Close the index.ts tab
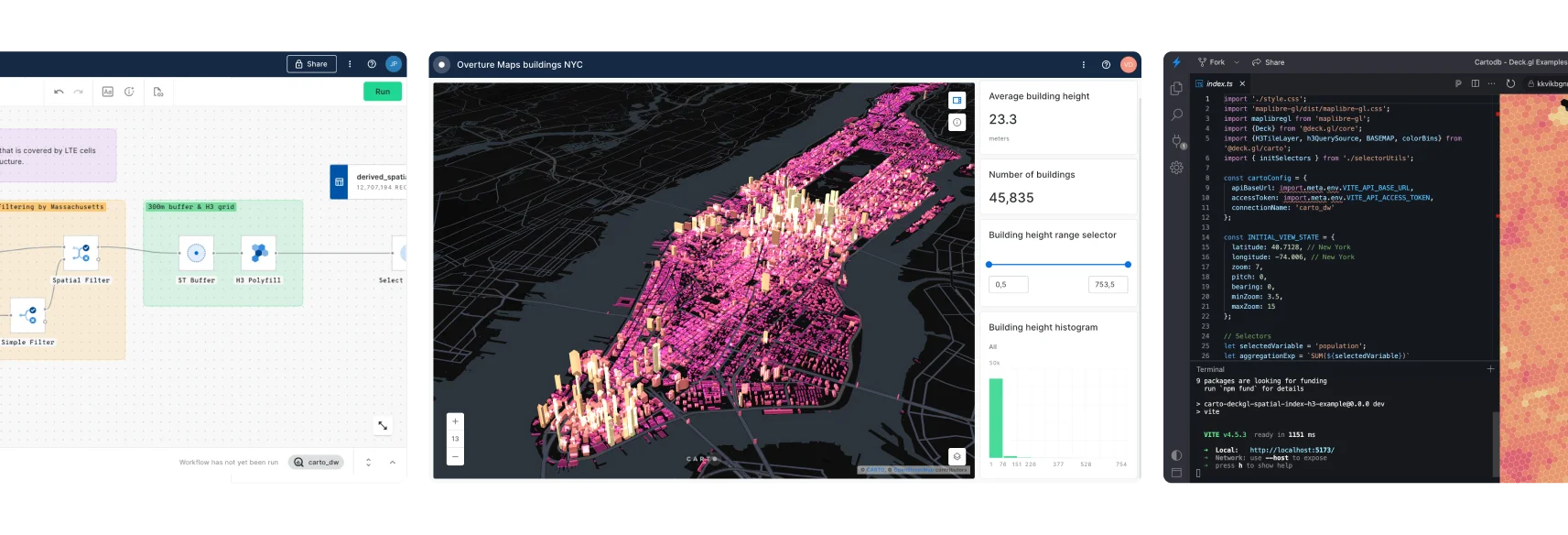Image resolution: width=1568 pixels, height=535 pixels. (1242, 83)
